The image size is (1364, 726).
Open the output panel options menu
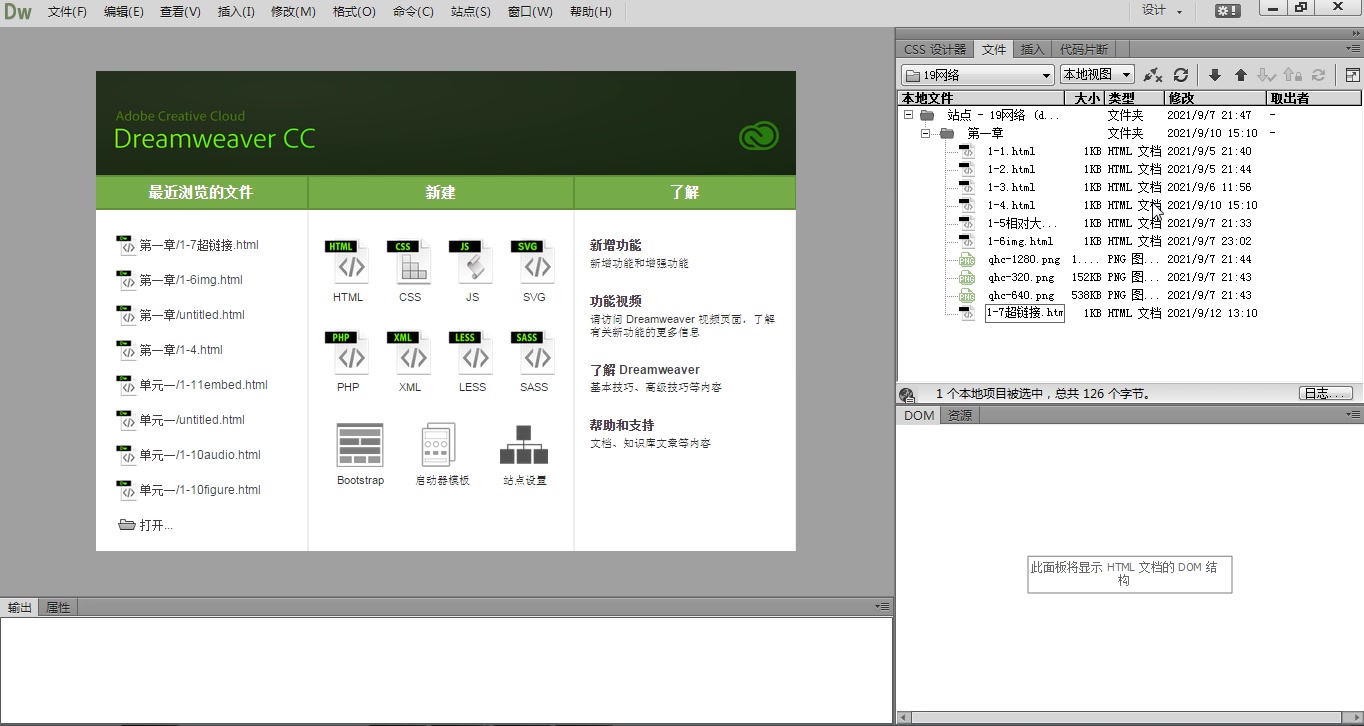pos(882,606)
